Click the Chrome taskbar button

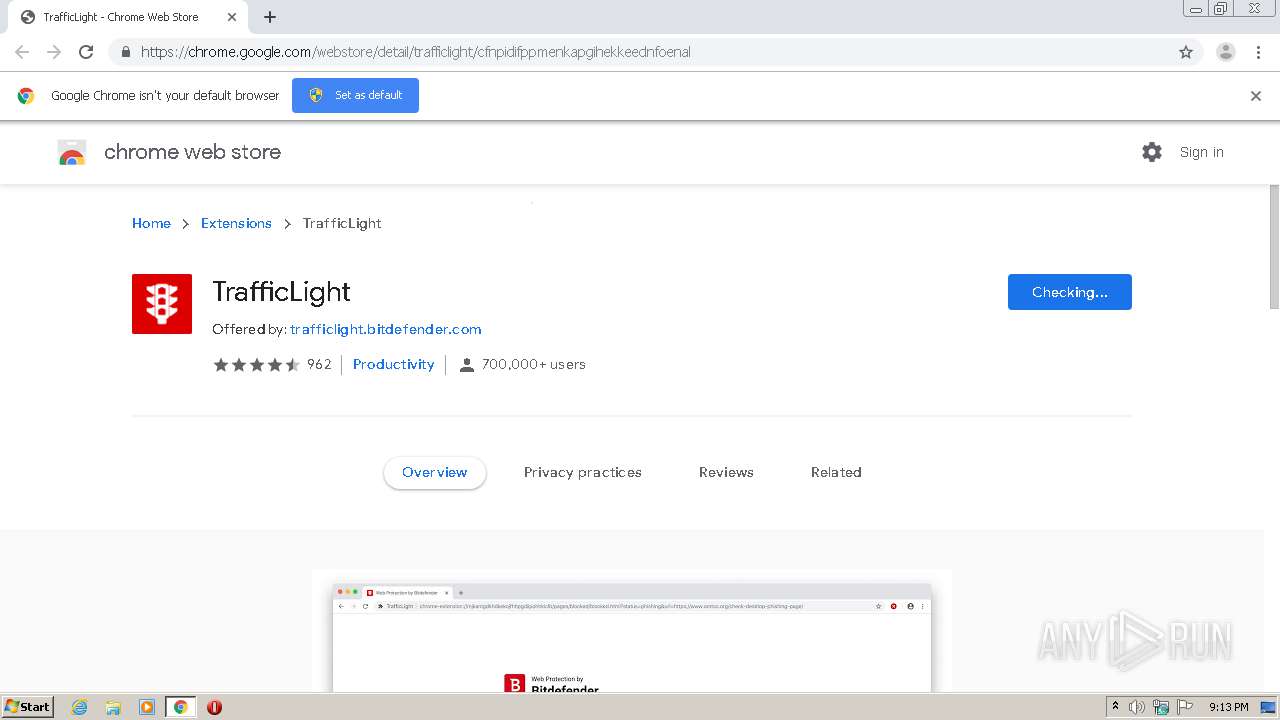pos(180,707)
